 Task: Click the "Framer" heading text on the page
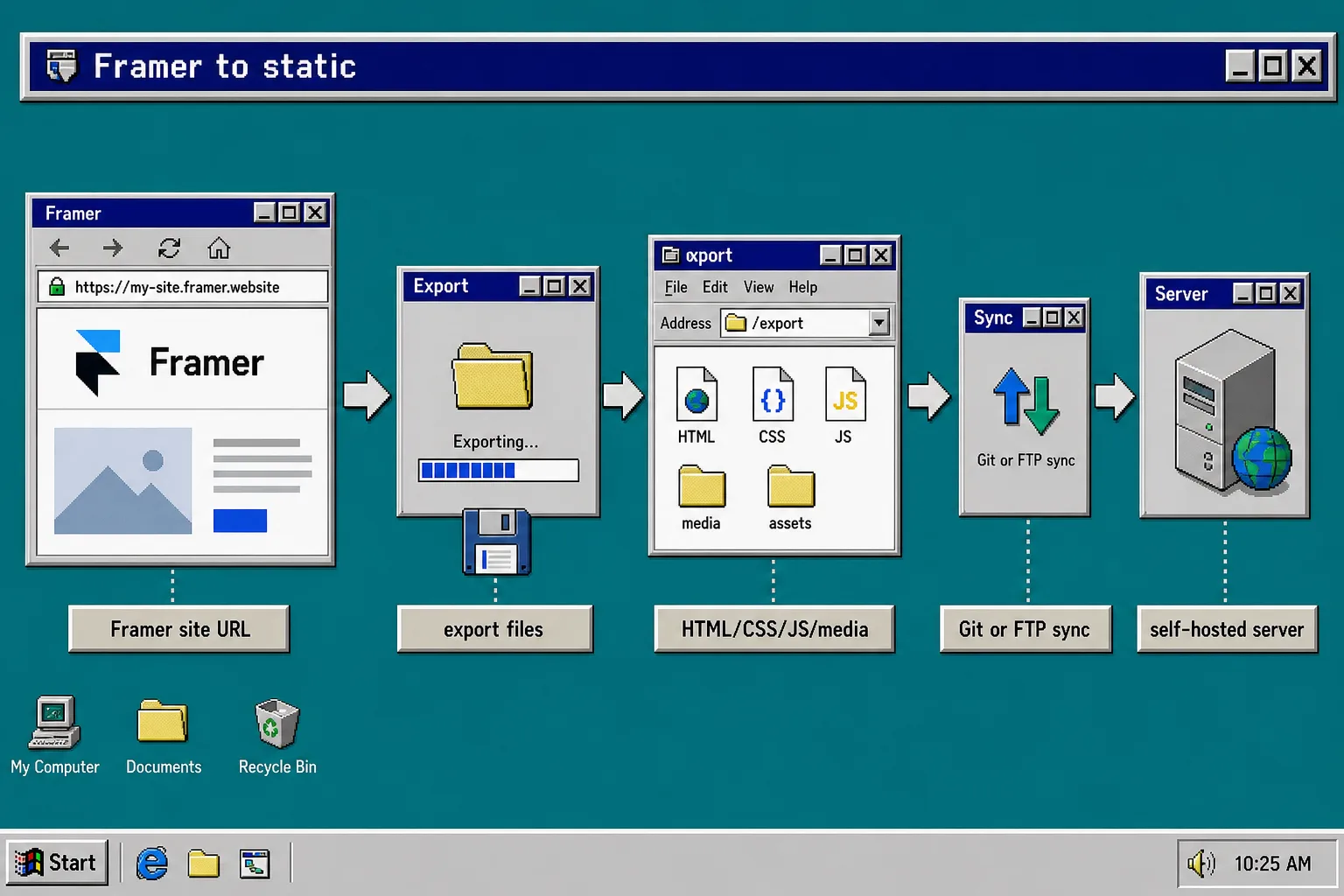coord(206,362)
